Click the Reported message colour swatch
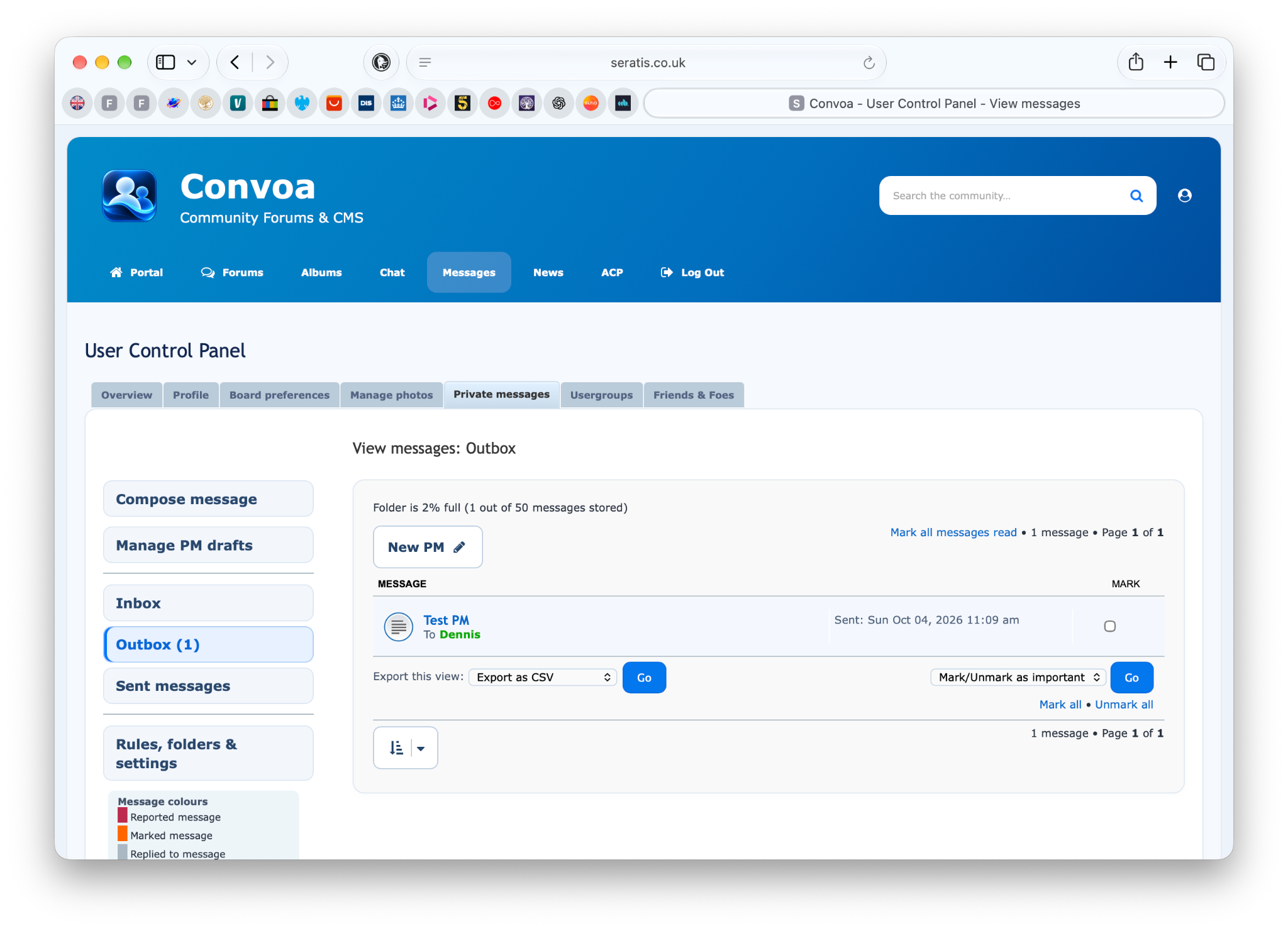Screen dimensions: 1288x931 pyautogui.click(x=123, y=816)
